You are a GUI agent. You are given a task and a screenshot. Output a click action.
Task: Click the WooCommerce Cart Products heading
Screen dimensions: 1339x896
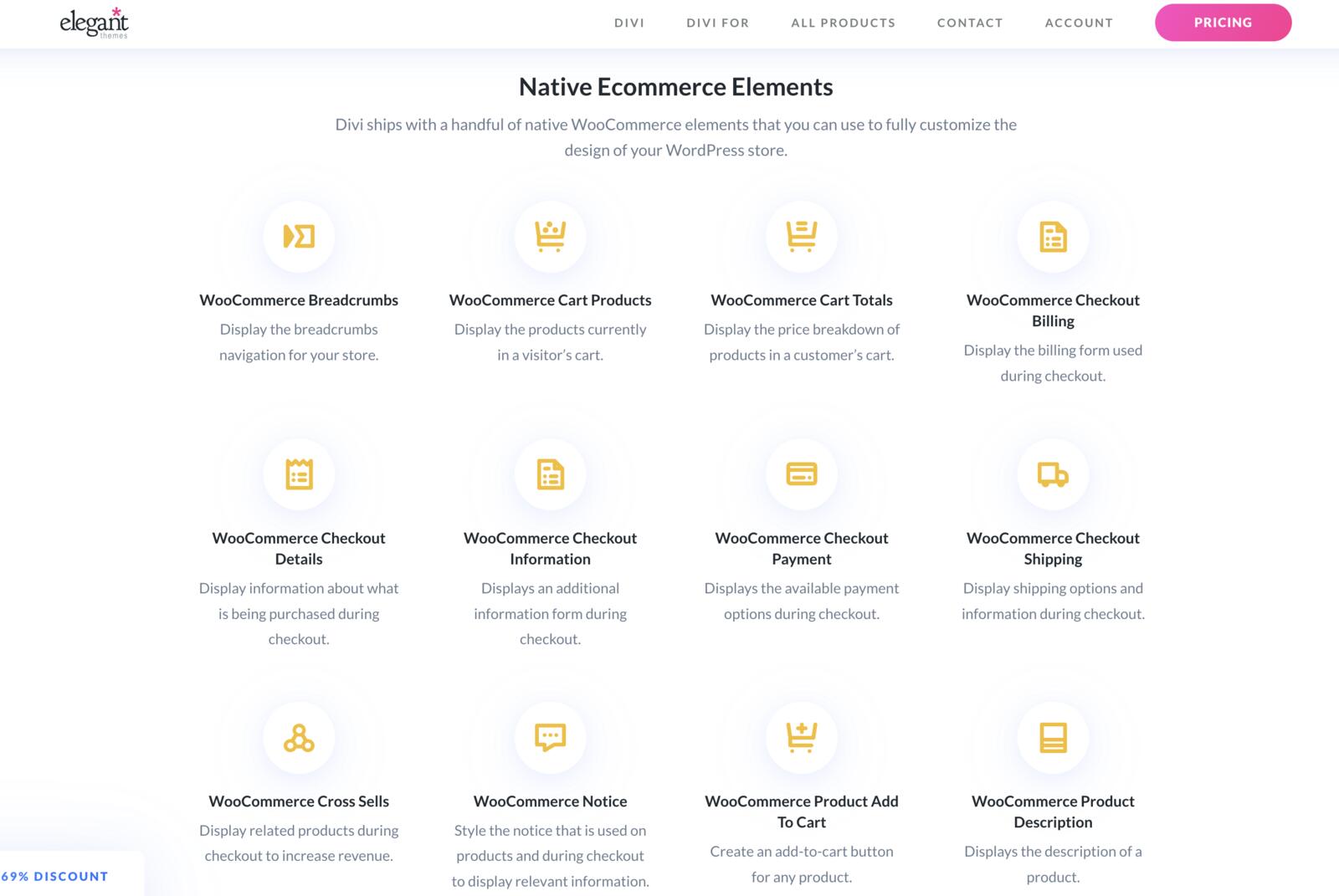[550, 300]
